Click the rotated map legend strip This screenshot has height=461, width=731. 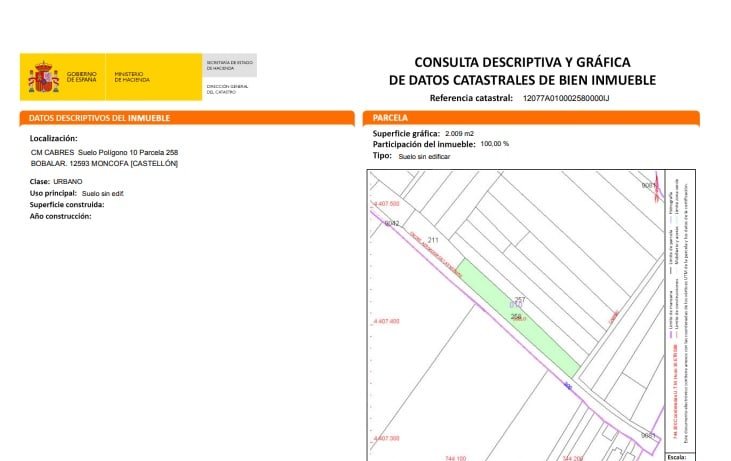680,310
